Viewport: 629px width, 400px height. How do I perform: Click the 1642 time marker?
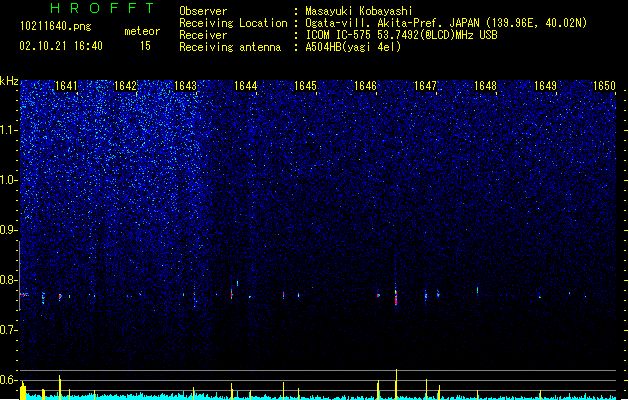coord(126,86)
